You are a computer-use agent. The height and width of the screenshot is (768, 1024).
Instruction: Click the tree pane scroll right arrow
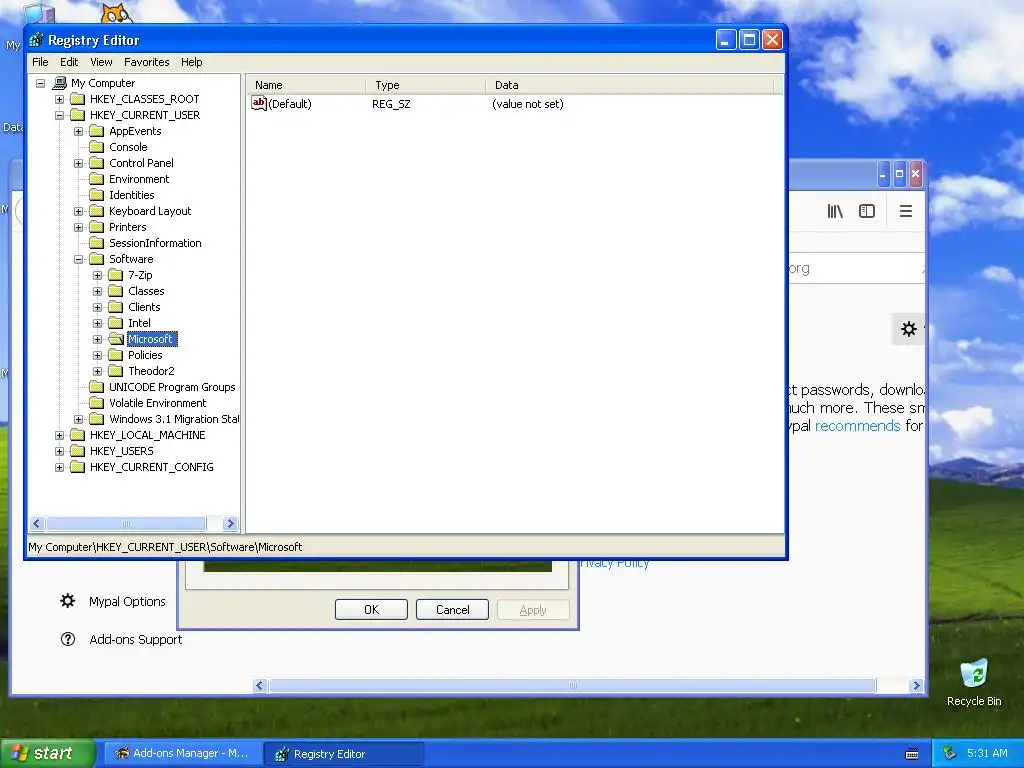point(230,523)
